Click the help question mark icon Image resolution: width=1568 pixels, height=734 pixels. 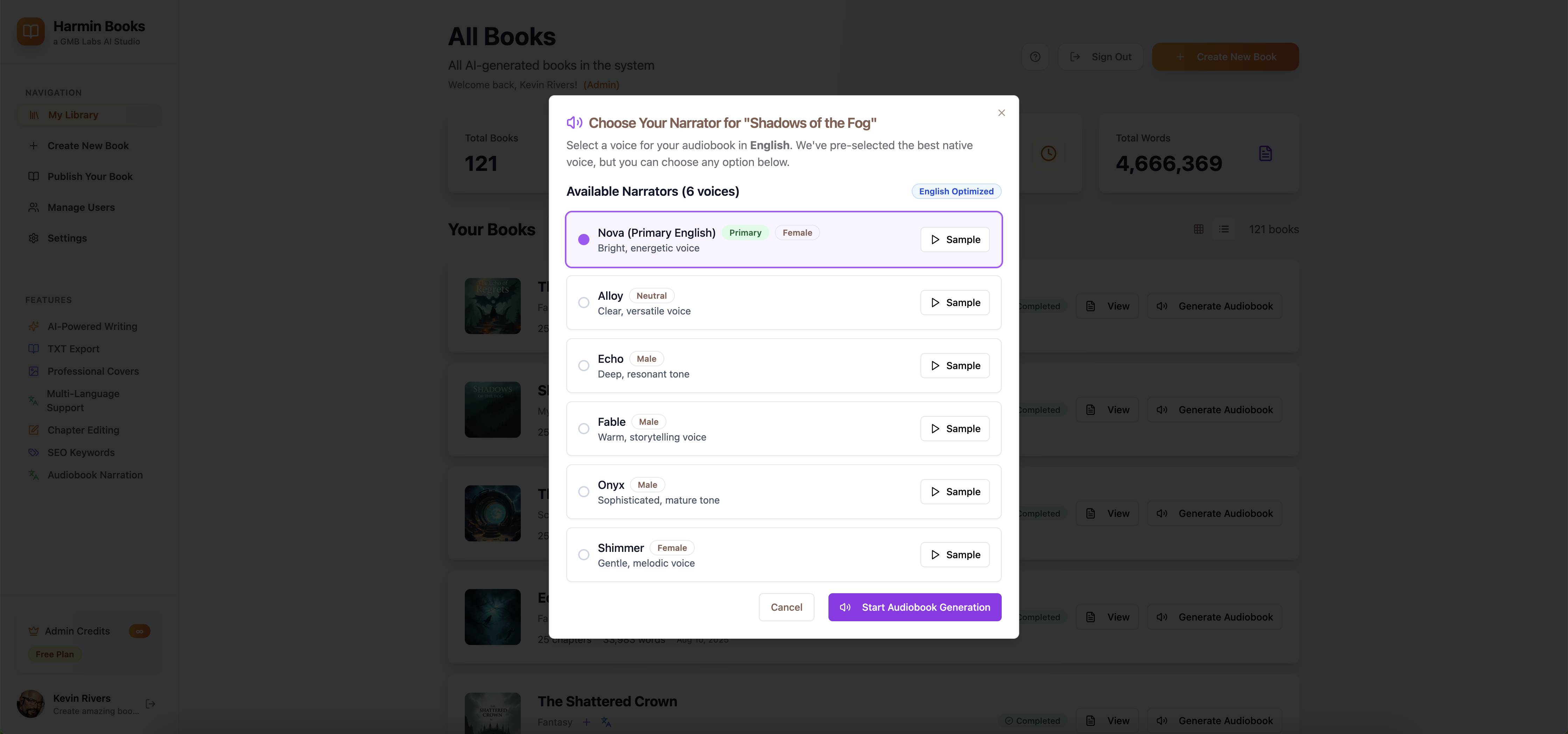1035,57
